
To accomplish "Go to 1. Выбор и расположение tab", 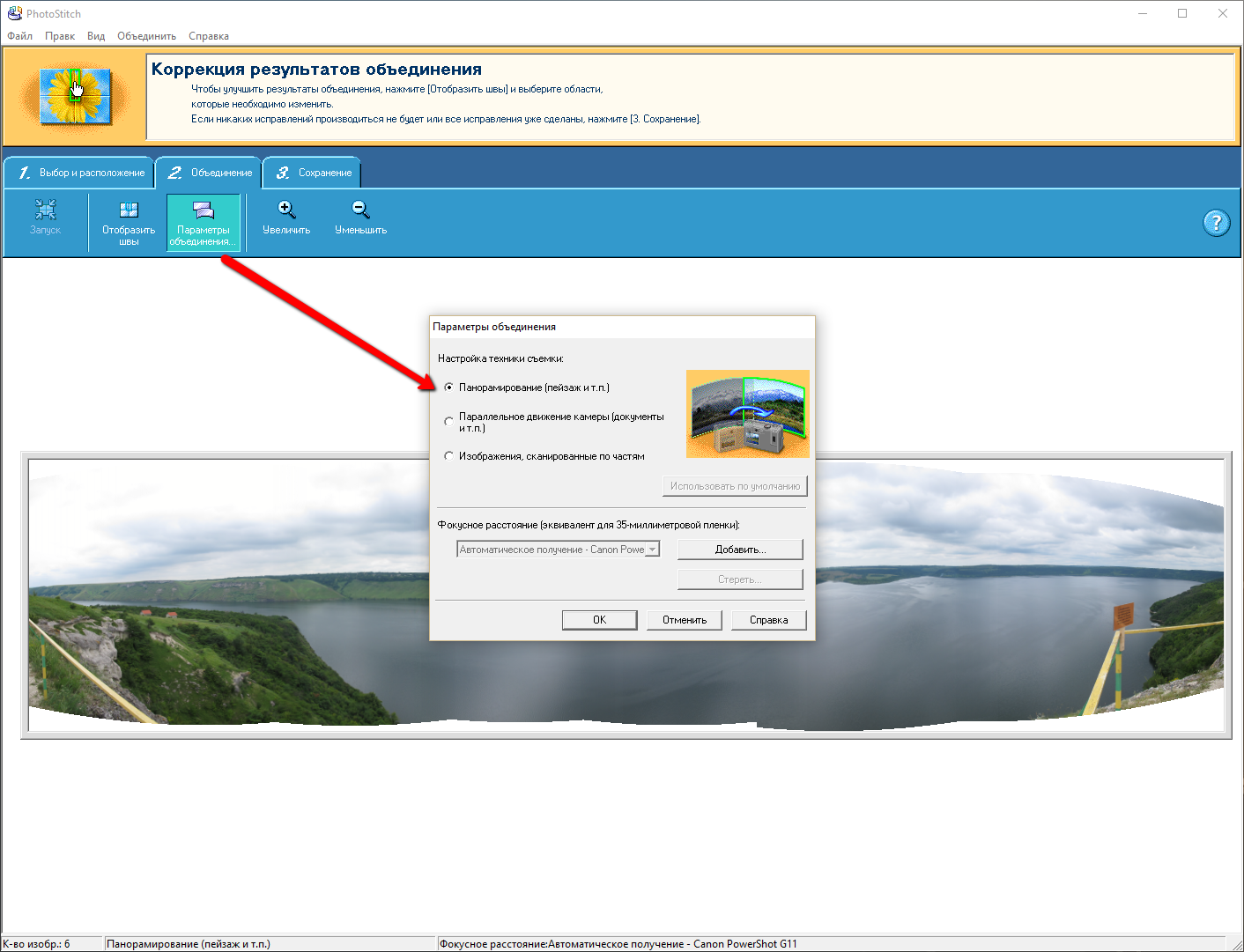I will [80, 173].
